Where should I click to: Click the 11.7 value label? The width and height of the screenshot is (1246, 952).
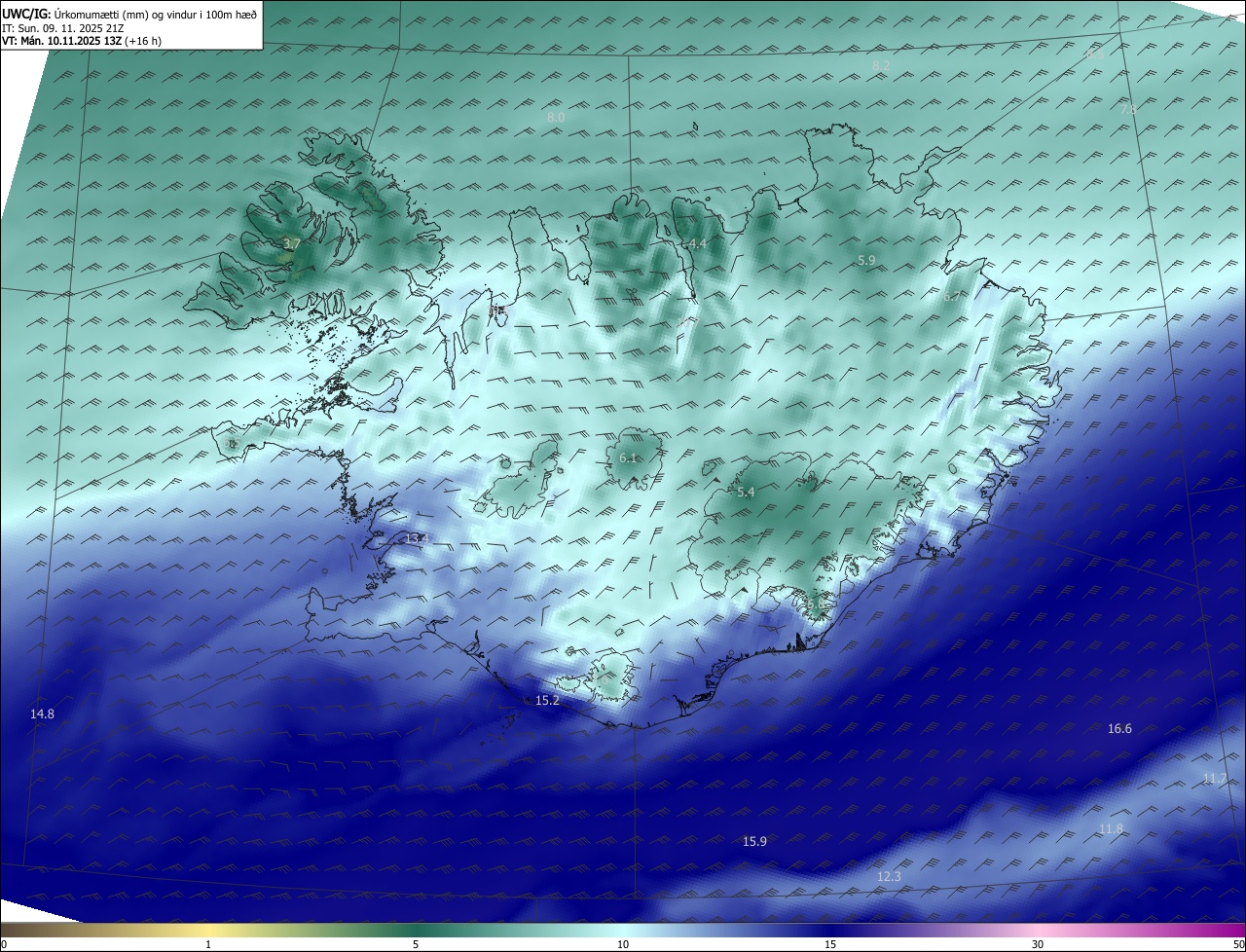click(x=1214, y=779)
